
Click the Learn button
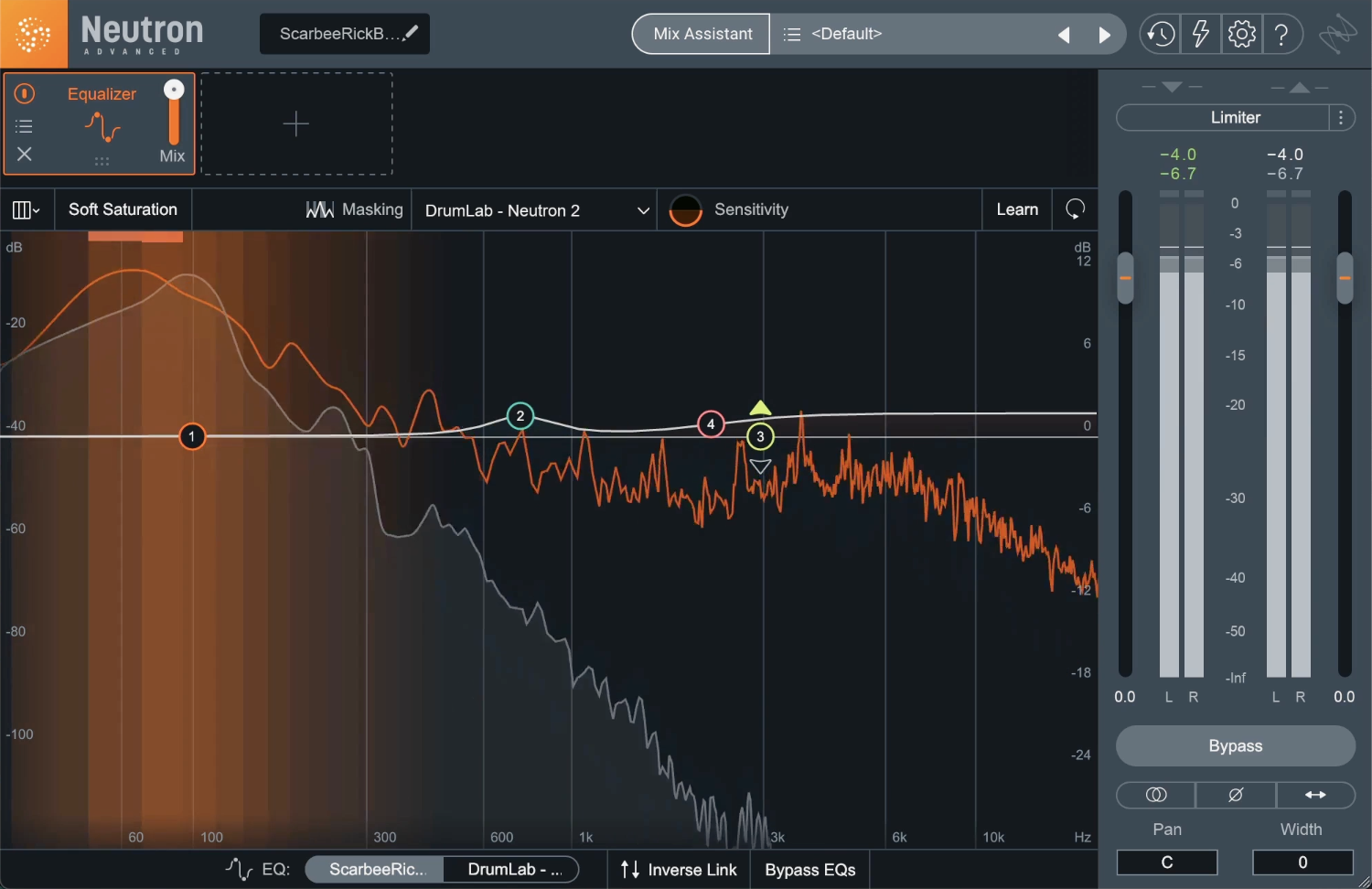coord(1017,209)
